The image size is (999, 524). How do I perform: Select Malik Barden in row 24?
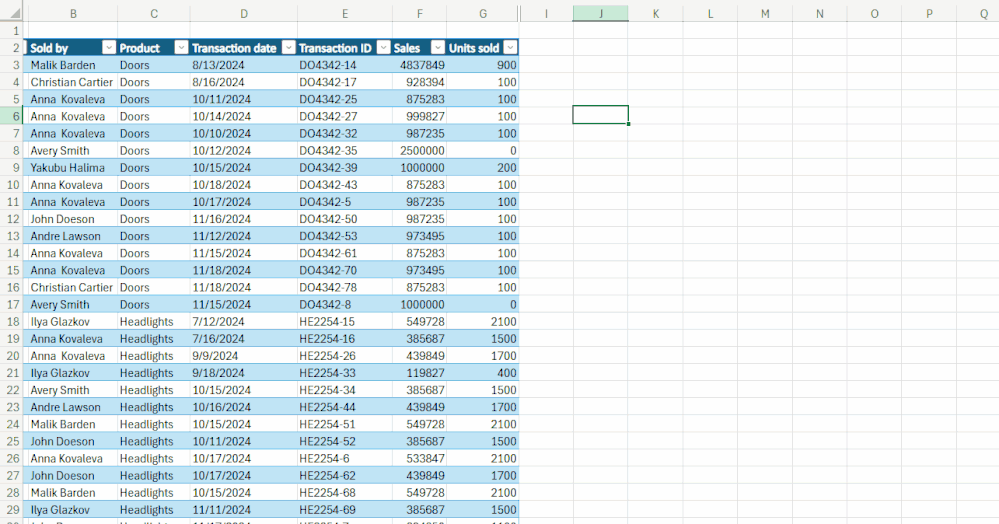click(x=71, y=424)
